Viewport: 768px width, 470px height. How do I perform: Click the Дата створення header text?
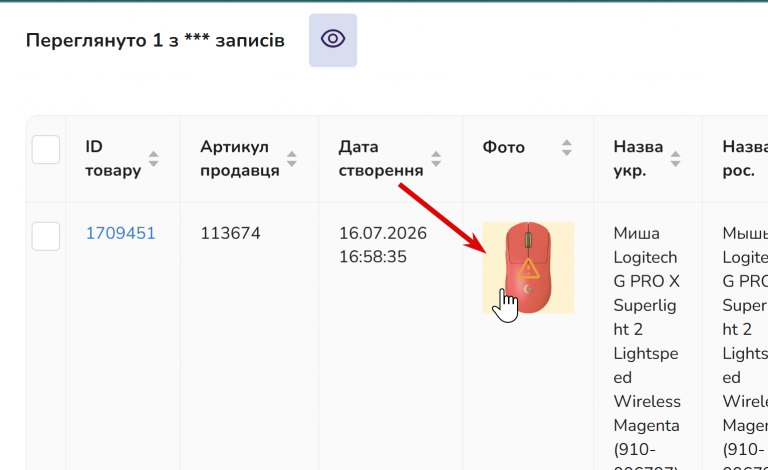click(x=381, y=159)
